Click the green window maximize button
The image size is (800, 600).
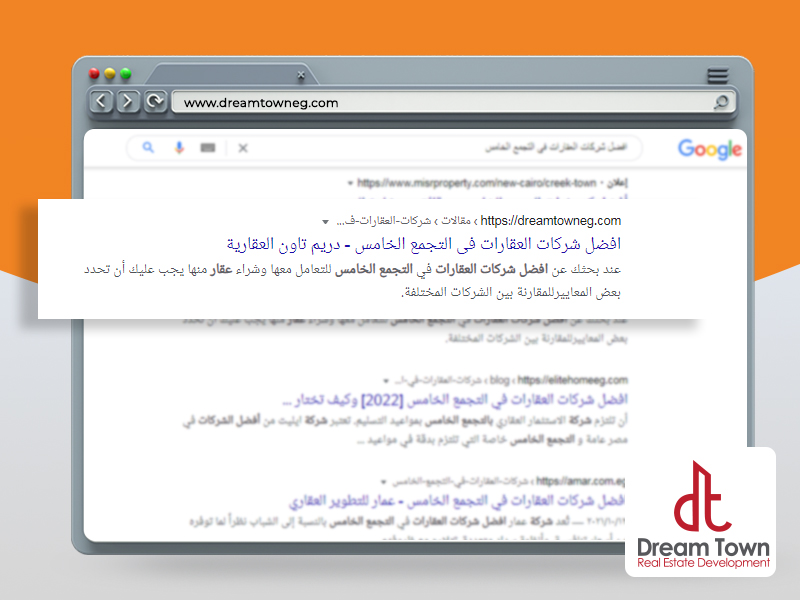click(x=126, y=74)
